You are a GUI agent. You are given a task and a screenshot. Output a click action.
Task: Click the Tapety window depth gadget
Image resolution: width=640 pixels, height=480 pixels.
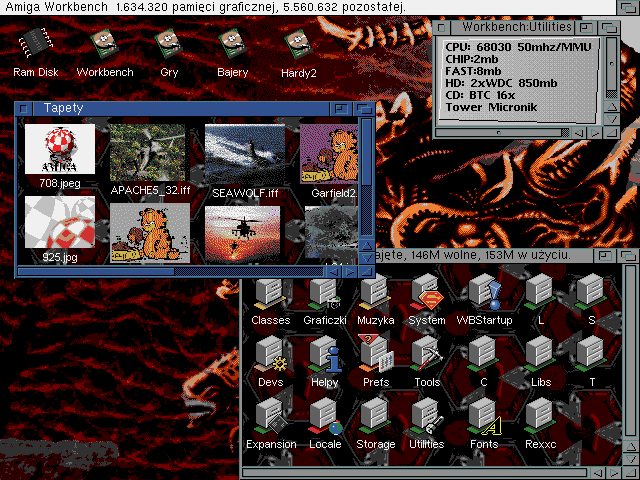(364, 109)
